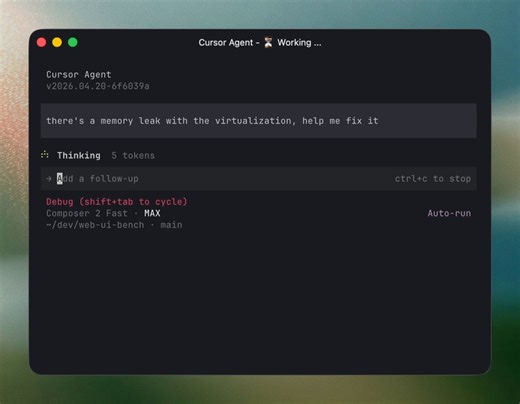This screenshot has height=404, width=520.
Task: Click the 'Auto-run' status label
Action: coord(449,213)
